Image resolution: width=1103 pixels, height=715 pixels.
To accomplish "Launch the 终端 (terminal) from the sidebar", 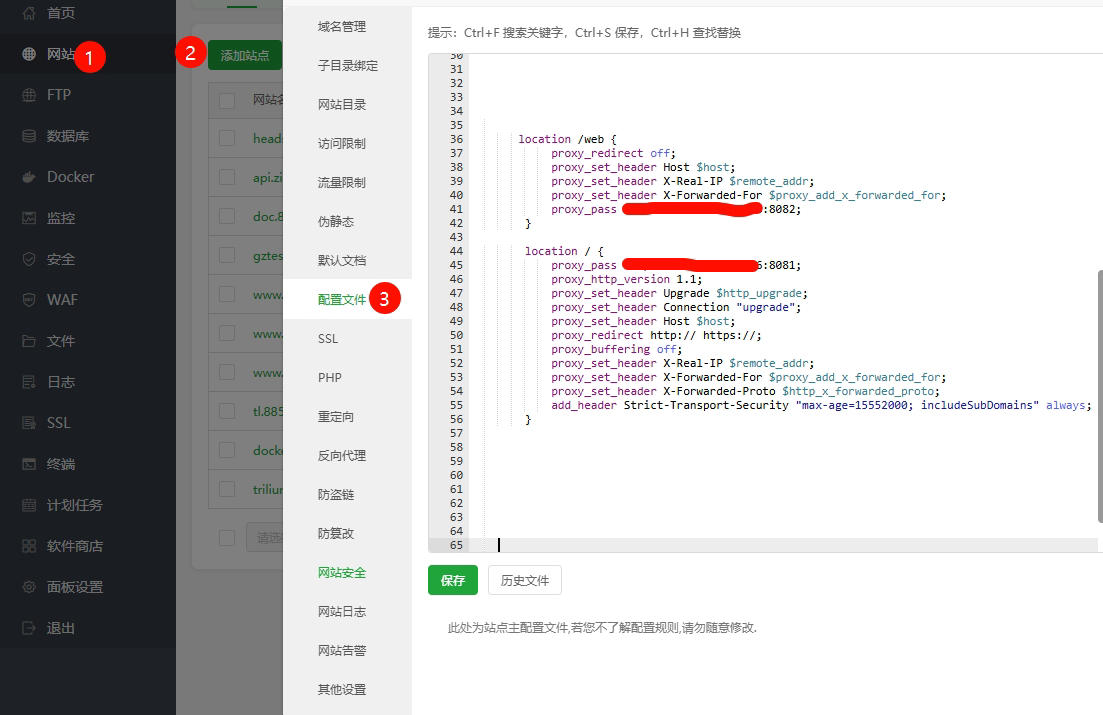I will (x=58, y=463).
